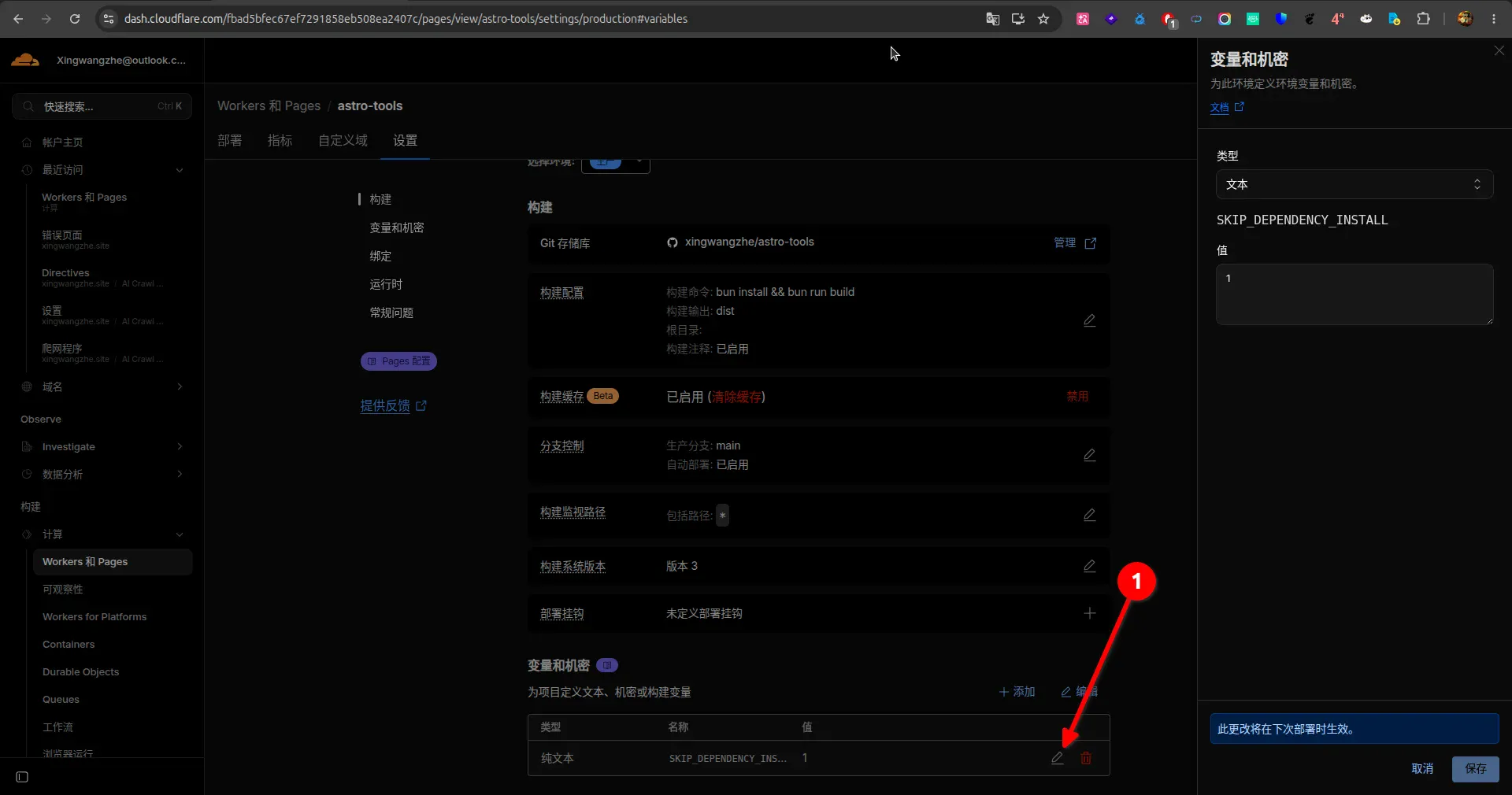Click the profile avatar in the browser toolbar

coord(1465,19)
